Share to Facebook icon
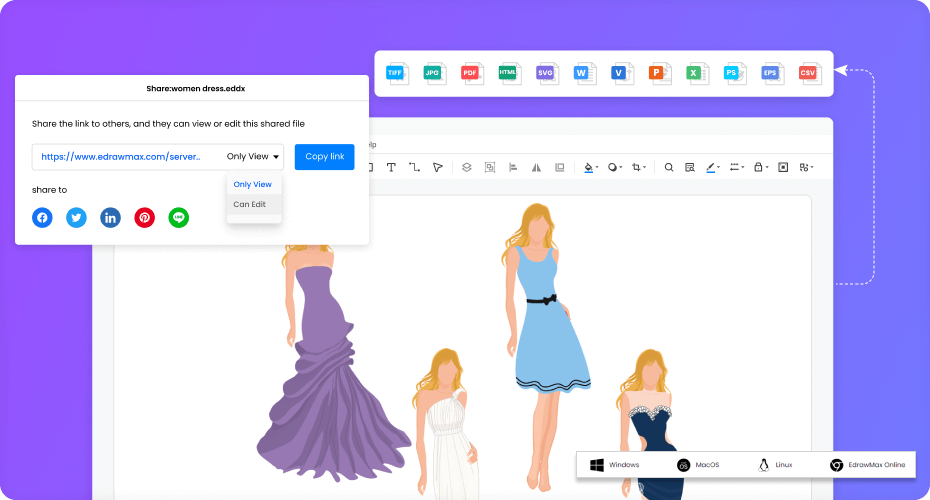930x500 pixels. pos(42,218)
